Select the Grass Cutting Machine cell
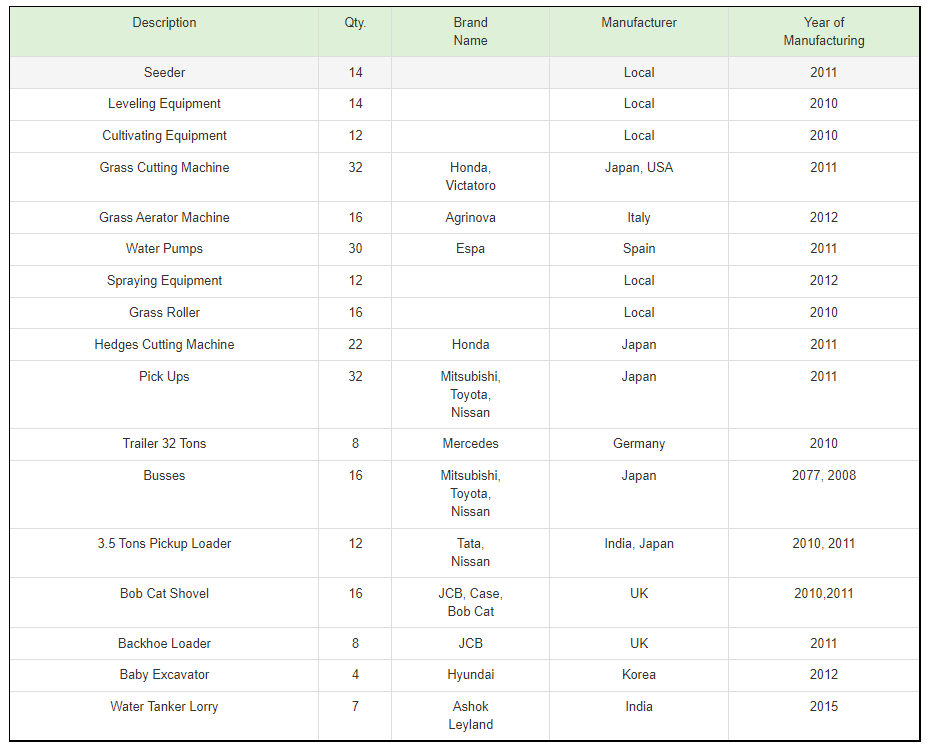Viewport: 937px width, 751px height. coord(164,177)
